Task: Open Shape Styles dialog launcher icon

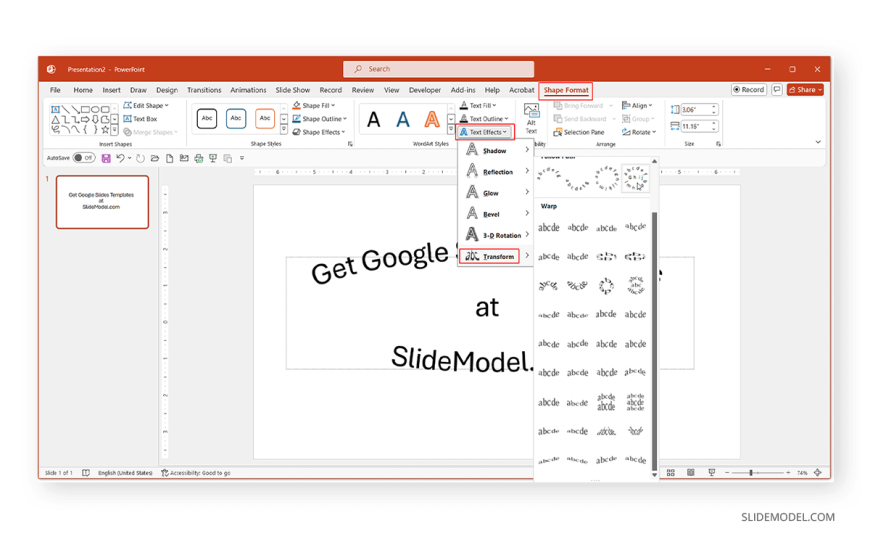Action: (x=350, y=144)
